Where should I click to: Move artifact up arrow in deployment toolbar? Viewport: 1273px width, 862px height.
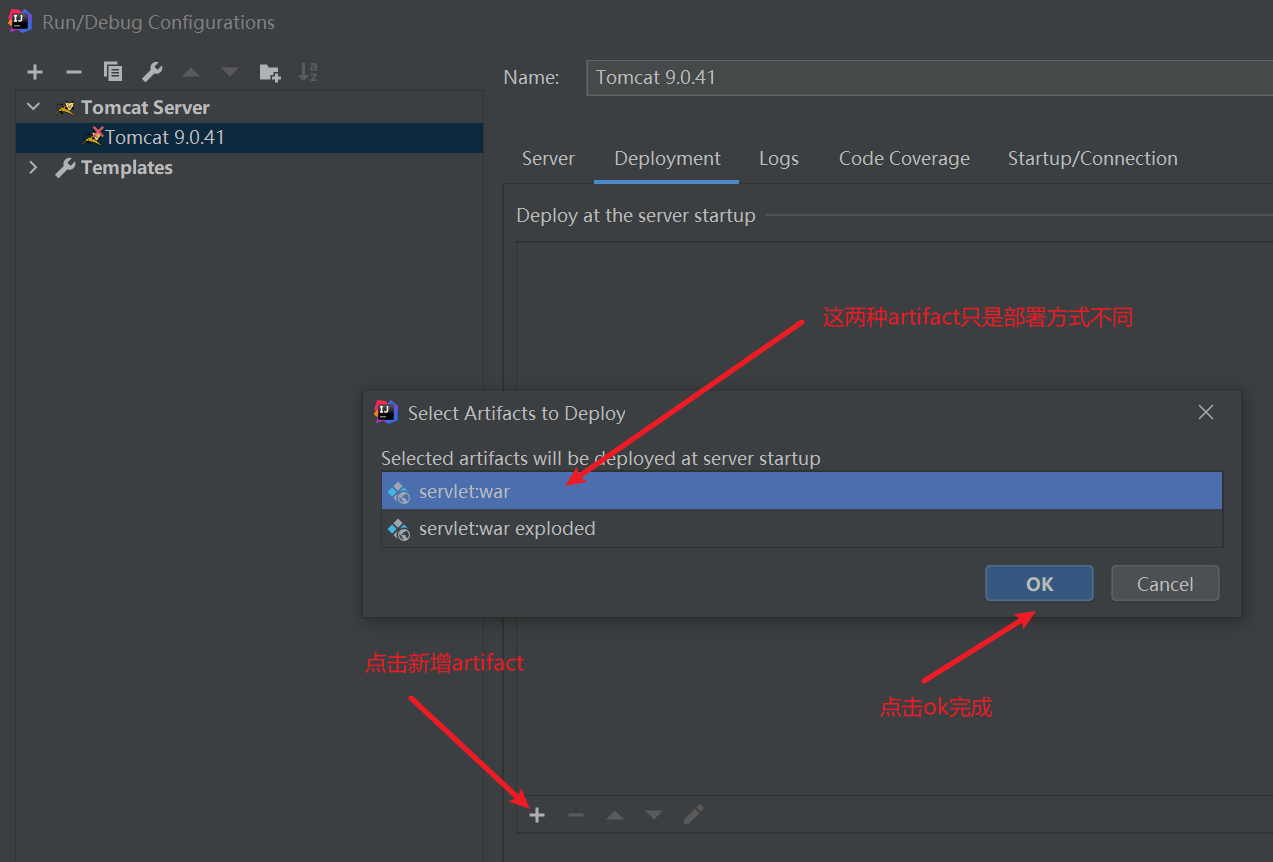click(x=615, y=815)
